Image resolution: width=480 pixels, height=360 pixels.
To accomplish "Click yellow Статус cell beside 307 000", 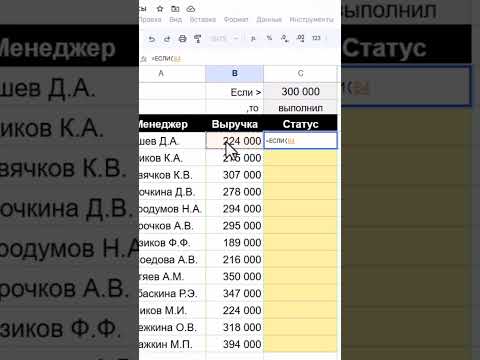I will (x=300, y=175).
